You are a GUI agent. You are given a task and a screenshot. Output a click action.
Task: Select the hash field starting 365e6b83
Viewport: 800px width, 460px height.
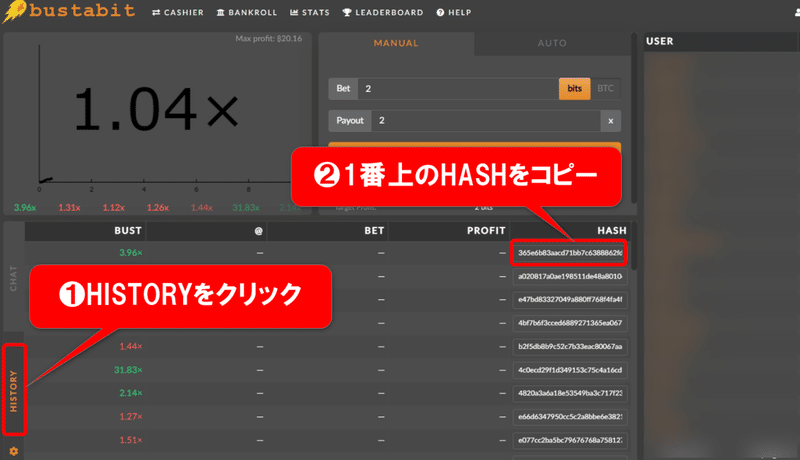[x=569, y=253]
